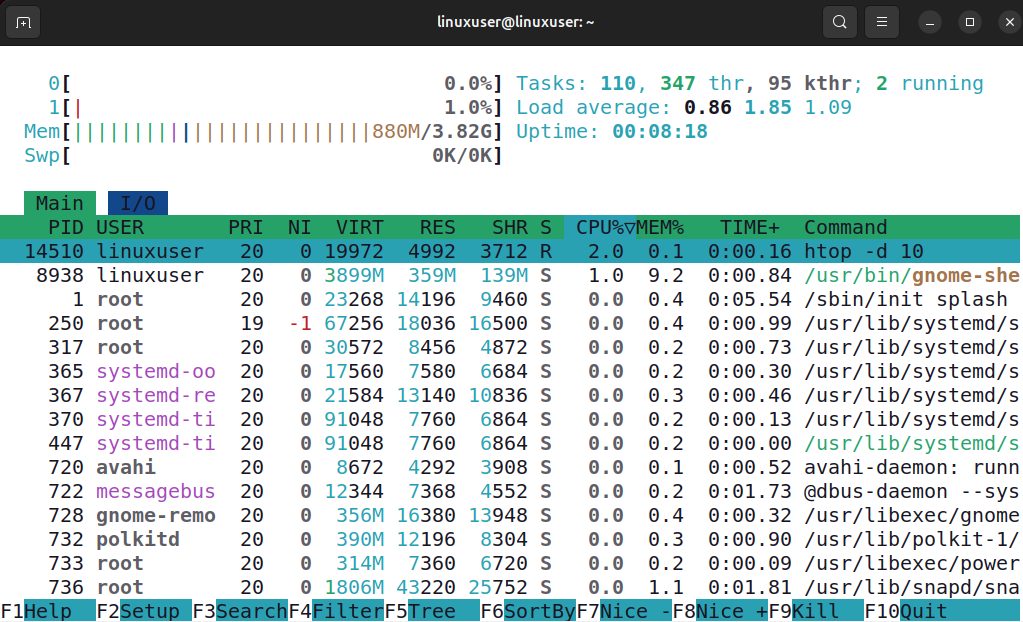The width and height of the screenshot is (1023, 622).
Task: Click the F4 Filter button
Action: (336, 611)
